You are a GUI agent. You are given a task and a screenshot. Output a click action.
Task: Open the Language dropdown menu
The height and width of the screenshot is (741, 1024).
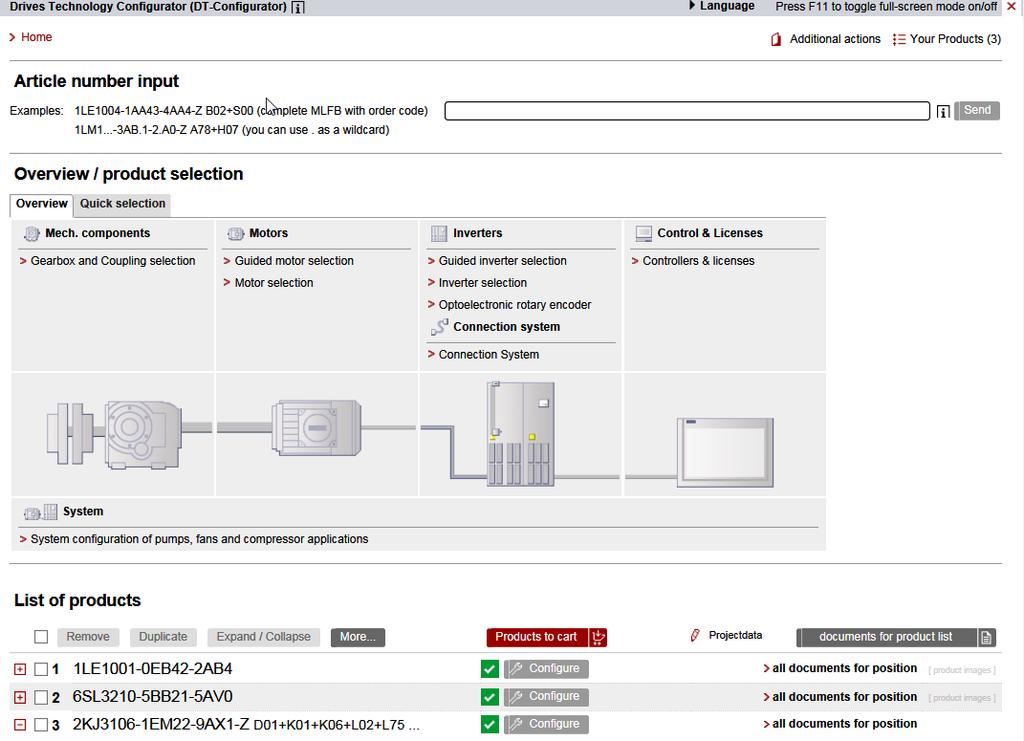[x=722, y=6]
